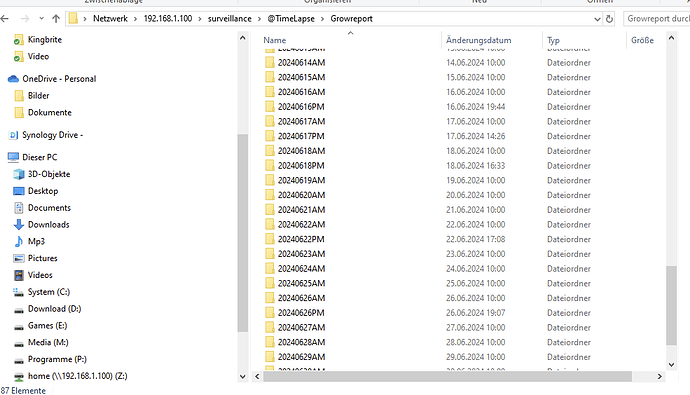Open Kingbrite folder in sidebar
The width and height of the screenshot is (690, 395).
44,40
